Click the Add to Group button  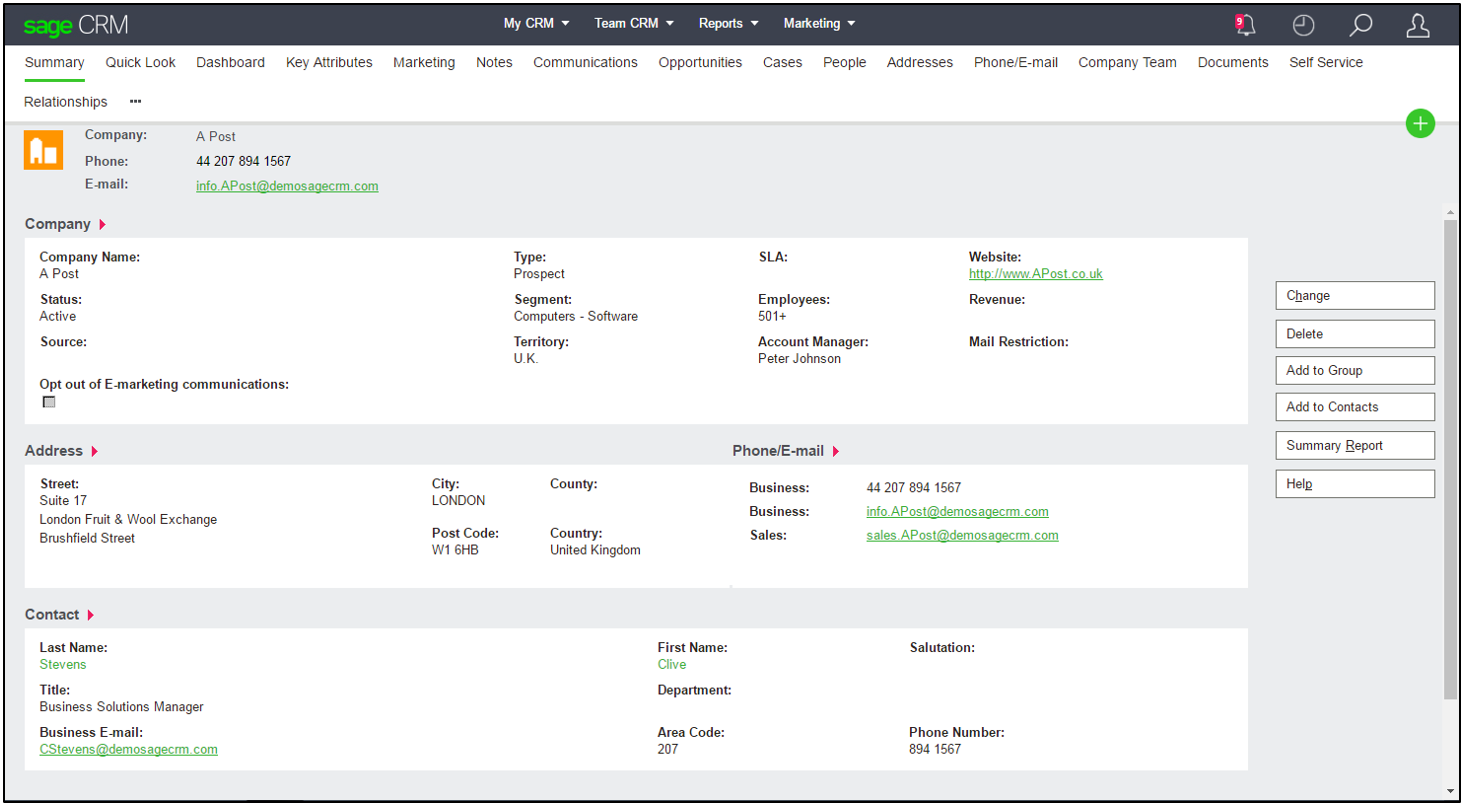point(1355,370)
